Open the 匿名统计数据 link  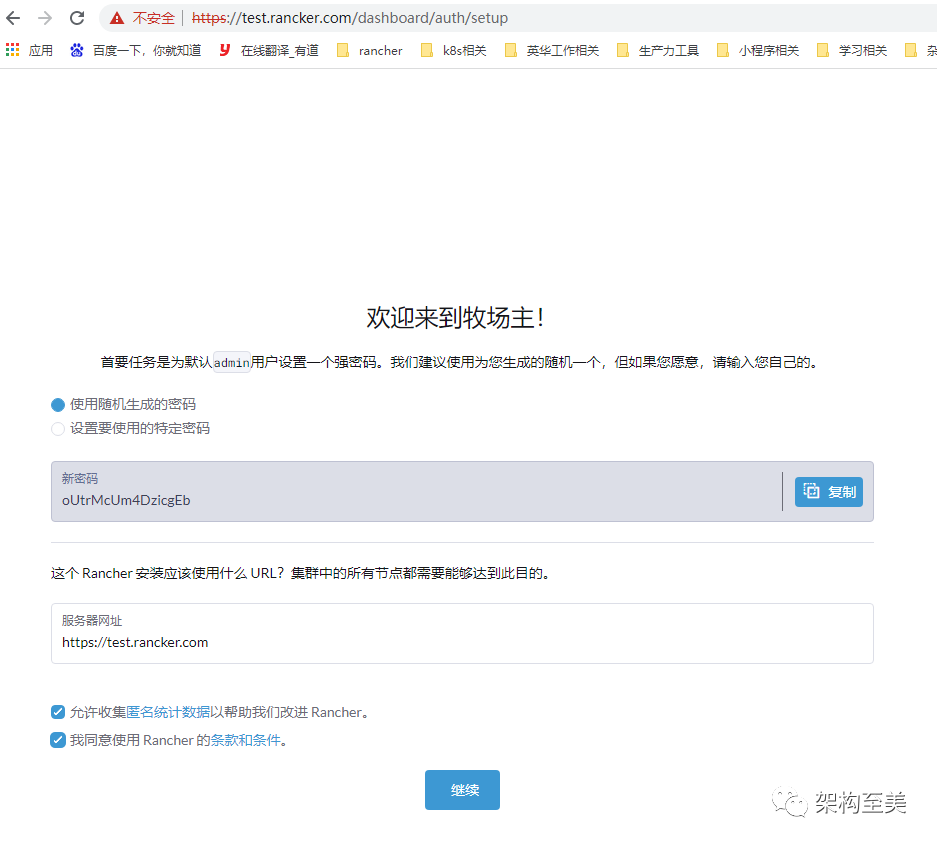(x=168, y=712)
